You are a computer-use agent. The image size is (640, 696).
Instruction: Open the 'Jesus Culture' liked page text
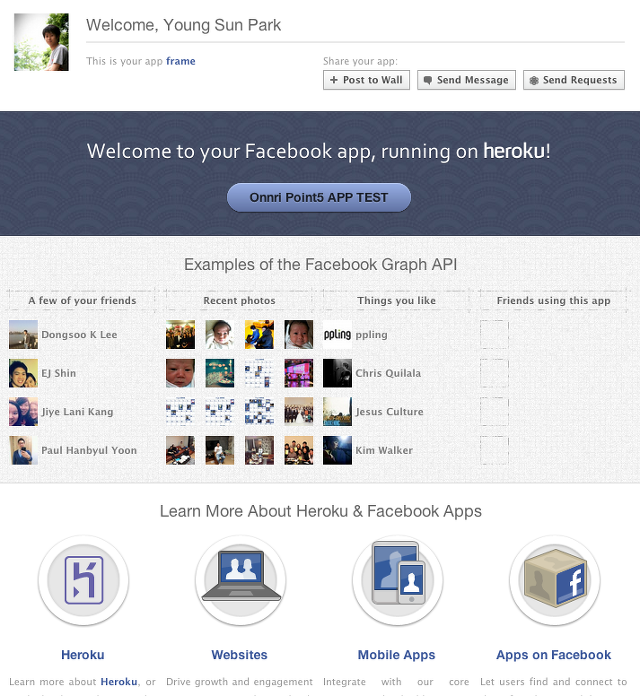click(x=390, y=412)
